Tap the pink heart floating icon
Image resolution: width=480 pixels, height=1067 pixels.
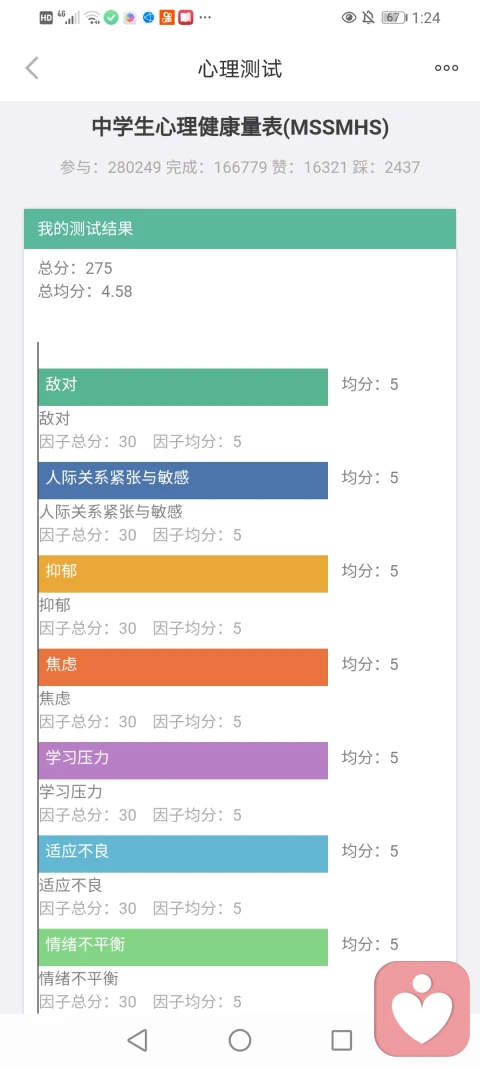(422, 1008)
